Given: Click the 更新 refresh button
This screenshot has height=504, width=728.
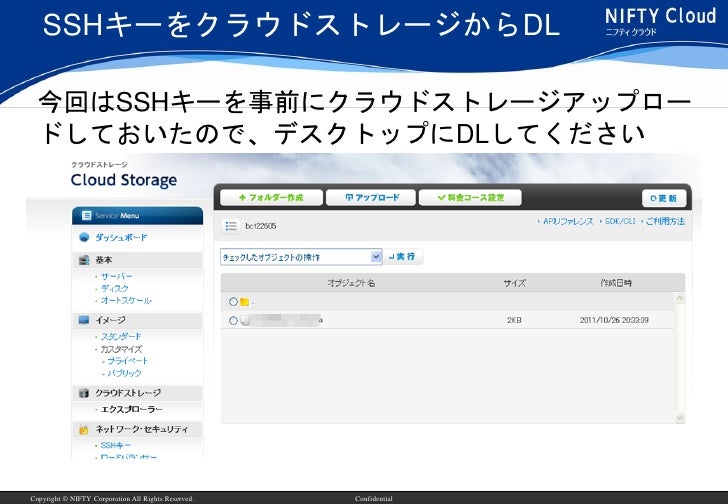Looking at the screenshot, I should coord(664,198).
